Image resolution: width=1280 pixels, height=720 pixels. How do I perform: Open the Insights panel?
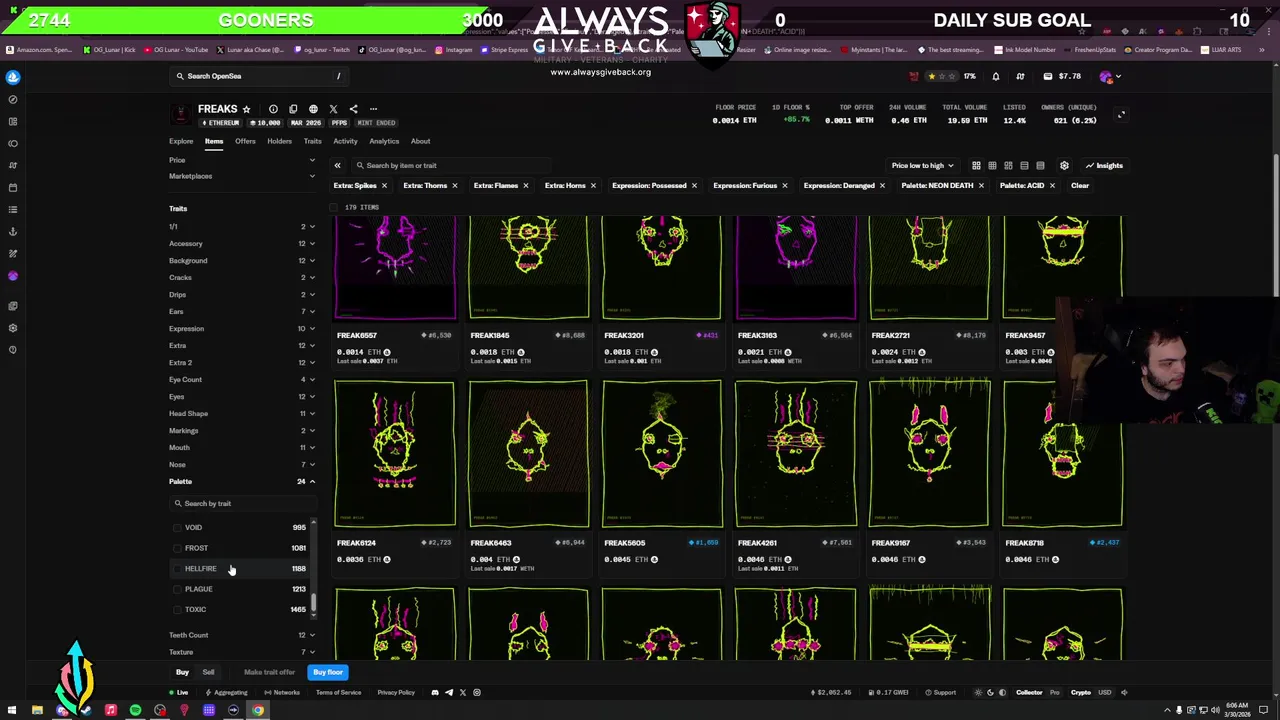pos(1104,165)
